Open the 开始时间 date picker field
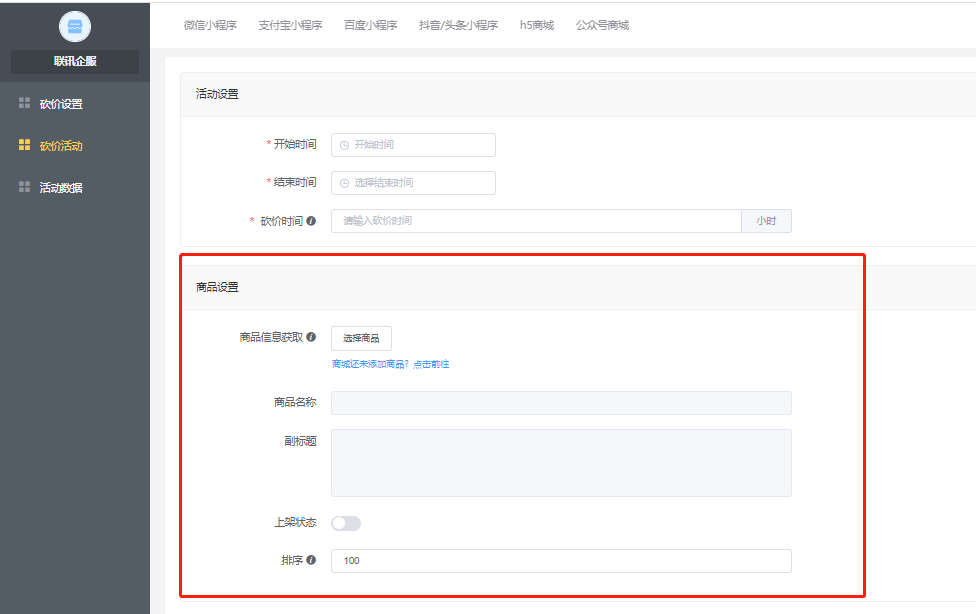The width and height of the screenshot is (976, 614). tap(413, 145)
